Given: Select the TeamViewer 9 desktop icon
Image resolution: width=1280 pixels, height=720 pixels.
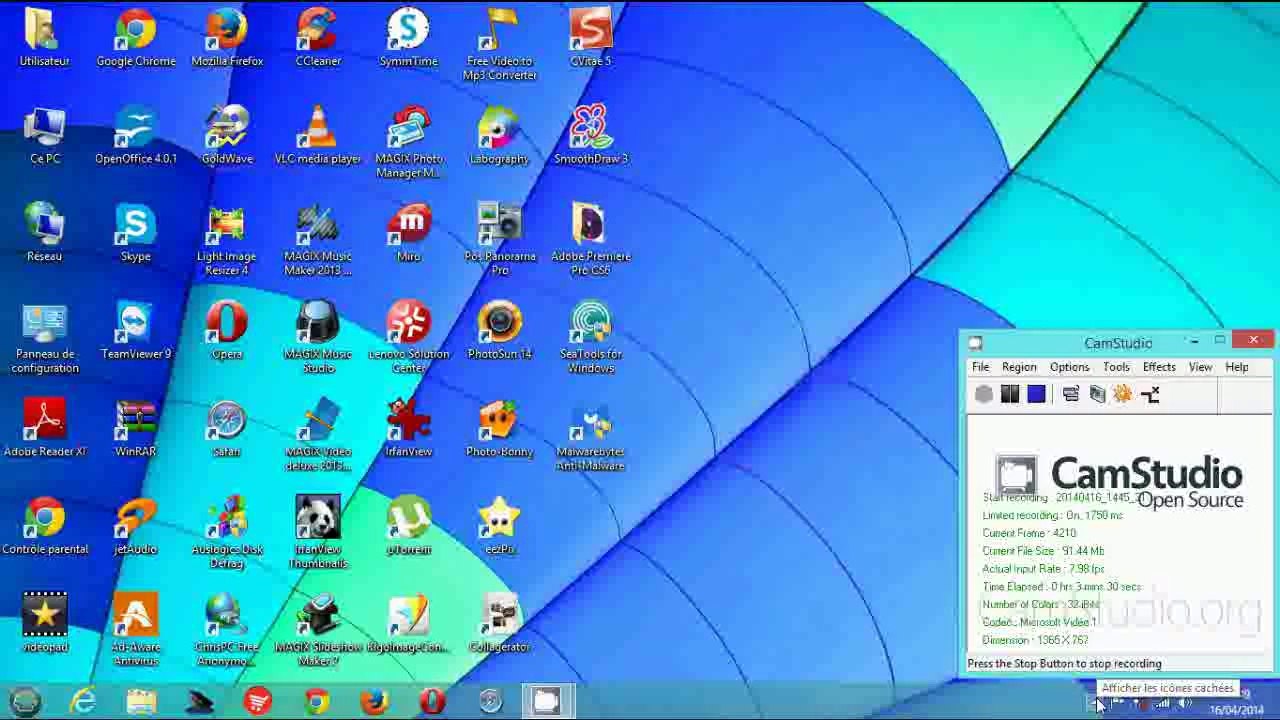Looking at the screenshot, I should [x=136, y=331].
